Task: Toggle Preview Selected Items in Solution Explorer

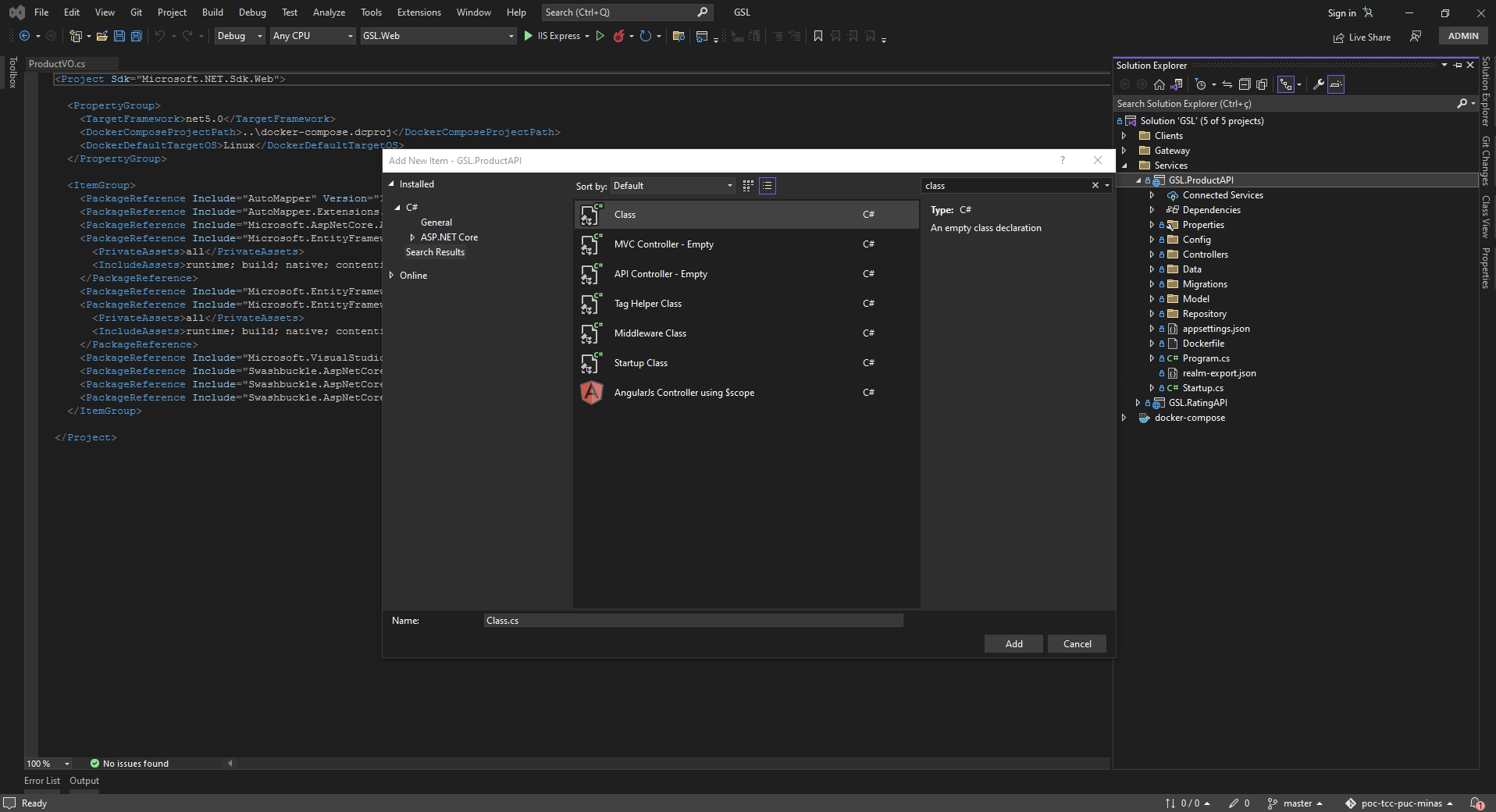Action: [x=1336, y=84]
